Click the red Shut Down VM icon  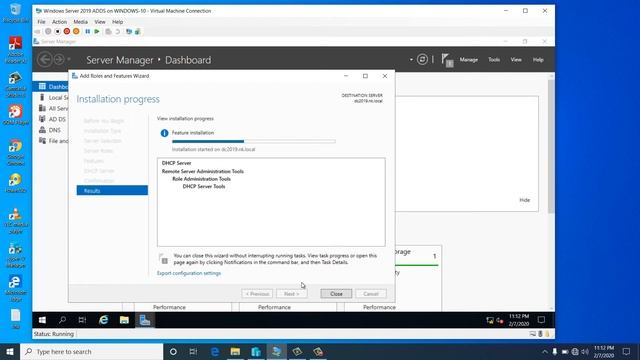67,31
